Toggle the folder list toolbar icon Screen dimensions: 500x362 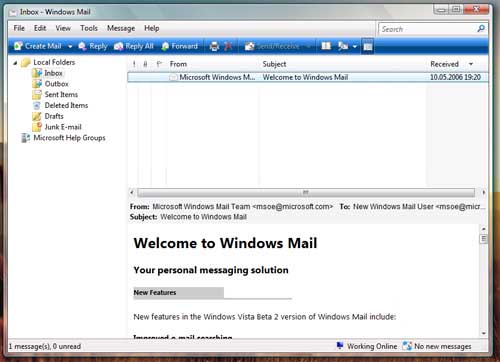(x=368, y=46)
